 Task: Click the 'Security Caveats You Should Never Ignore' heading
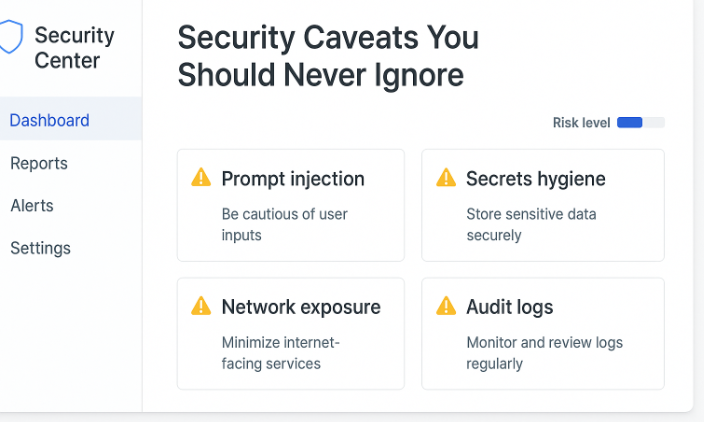[x=328, y=56]
